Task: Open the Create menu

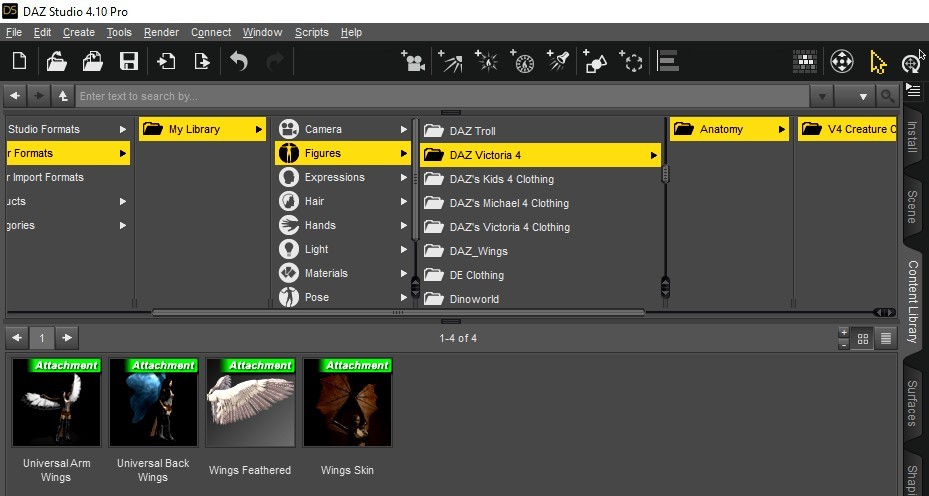Action: 79,32
